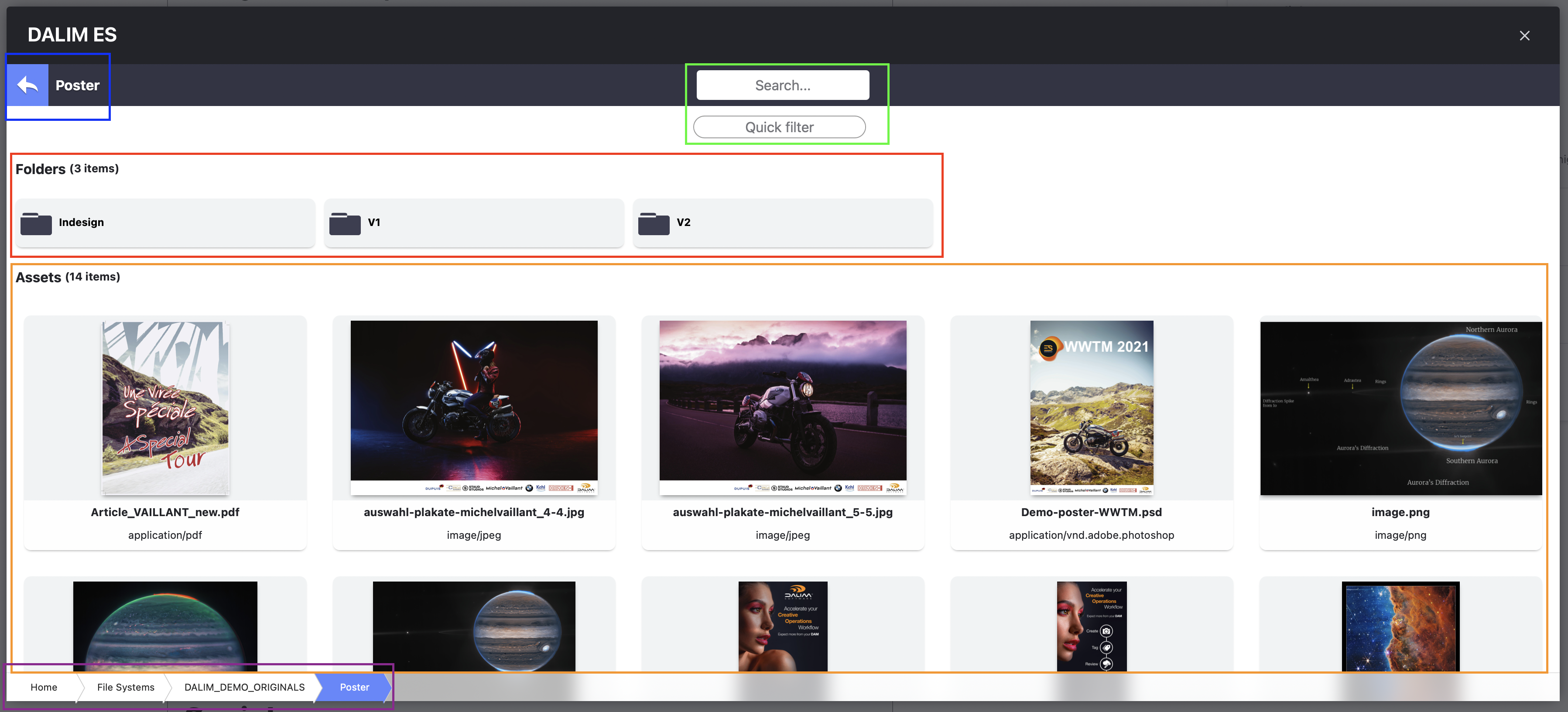This screenshot has width=1568, height=712.
Task: Close the DALIM ES dialog
Action: (x=1524, y=36)
